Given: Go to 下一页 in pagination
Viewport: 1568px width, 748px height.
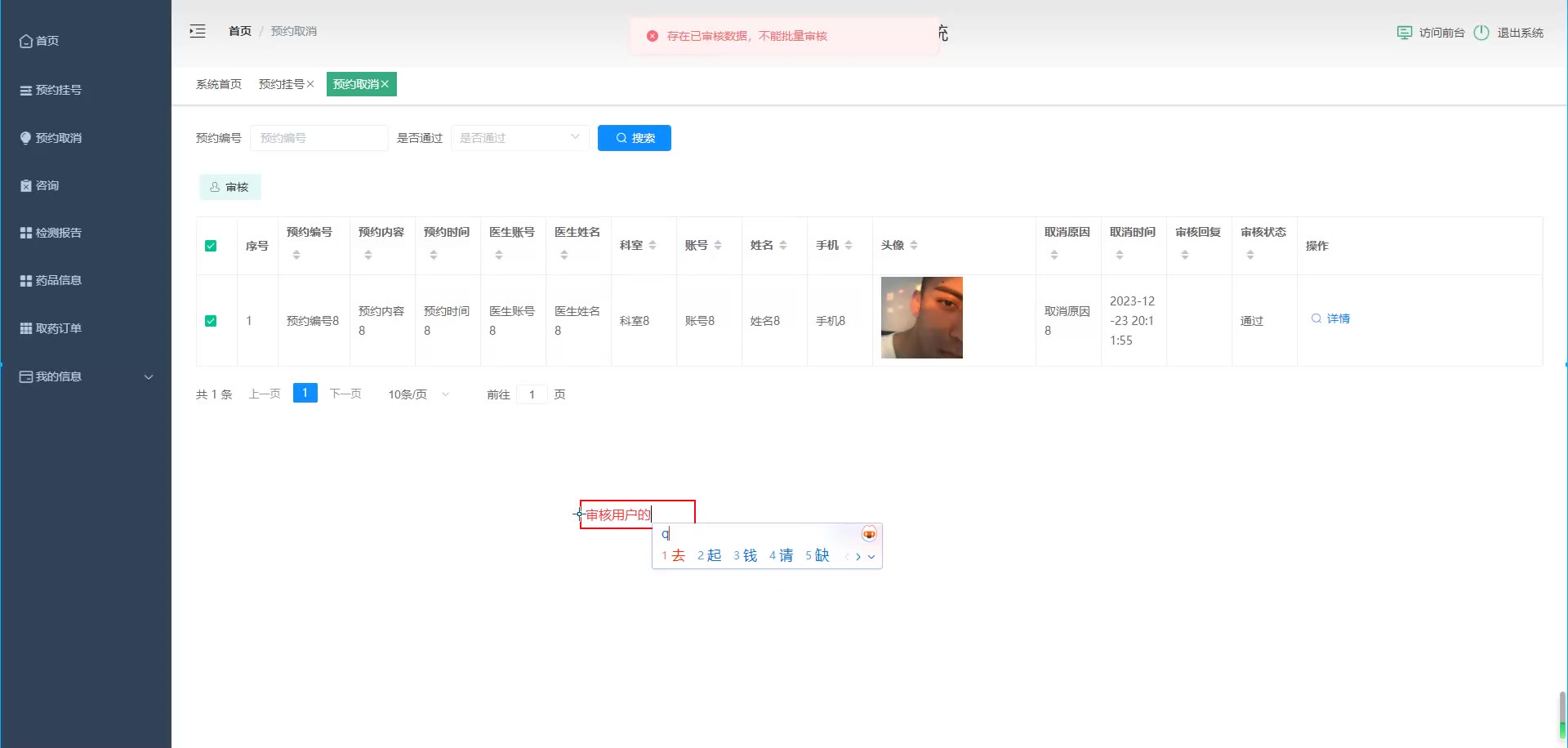Looking at the screenshot, I should point(345,394).
